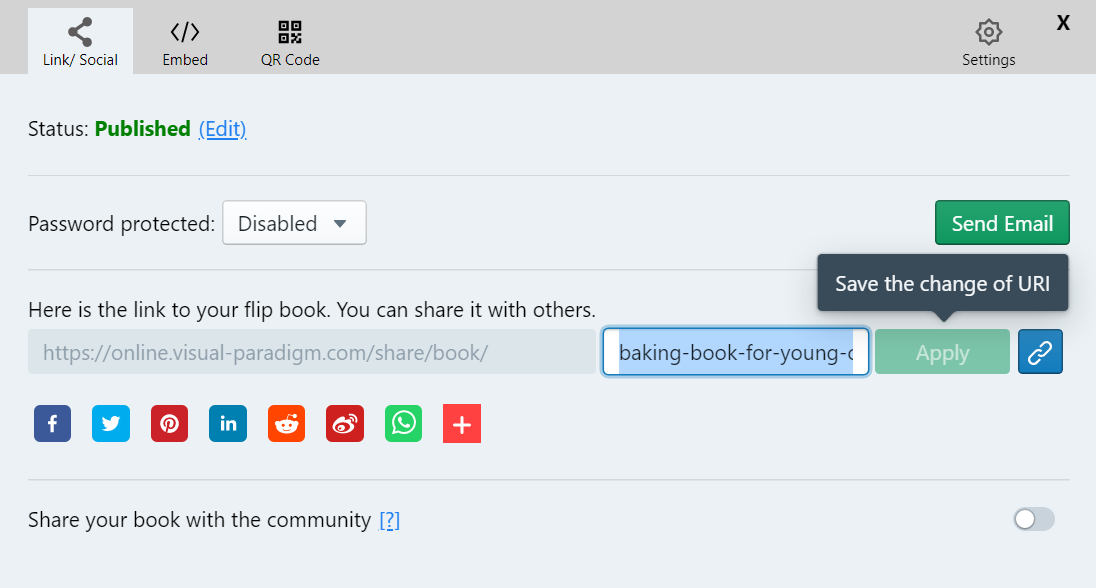Click the Send Email button
Screen dimensions: 1096x588
[x=1002, y=223]
